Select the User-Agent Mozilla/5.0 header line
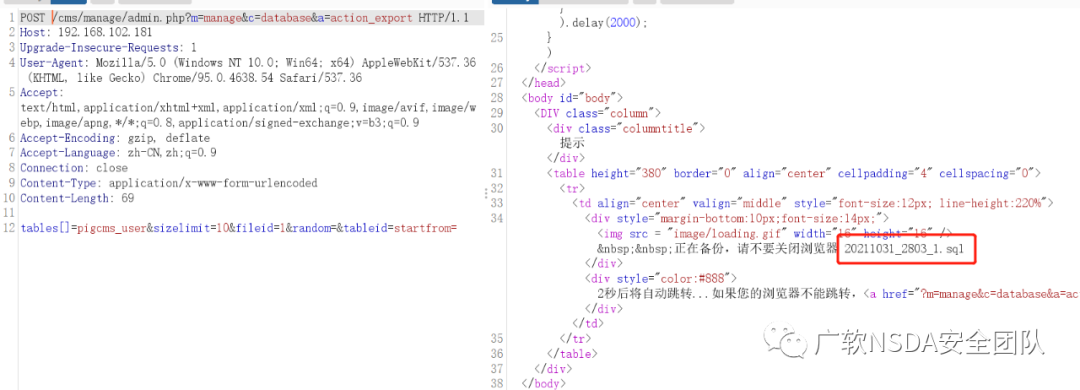 (247, 63)
